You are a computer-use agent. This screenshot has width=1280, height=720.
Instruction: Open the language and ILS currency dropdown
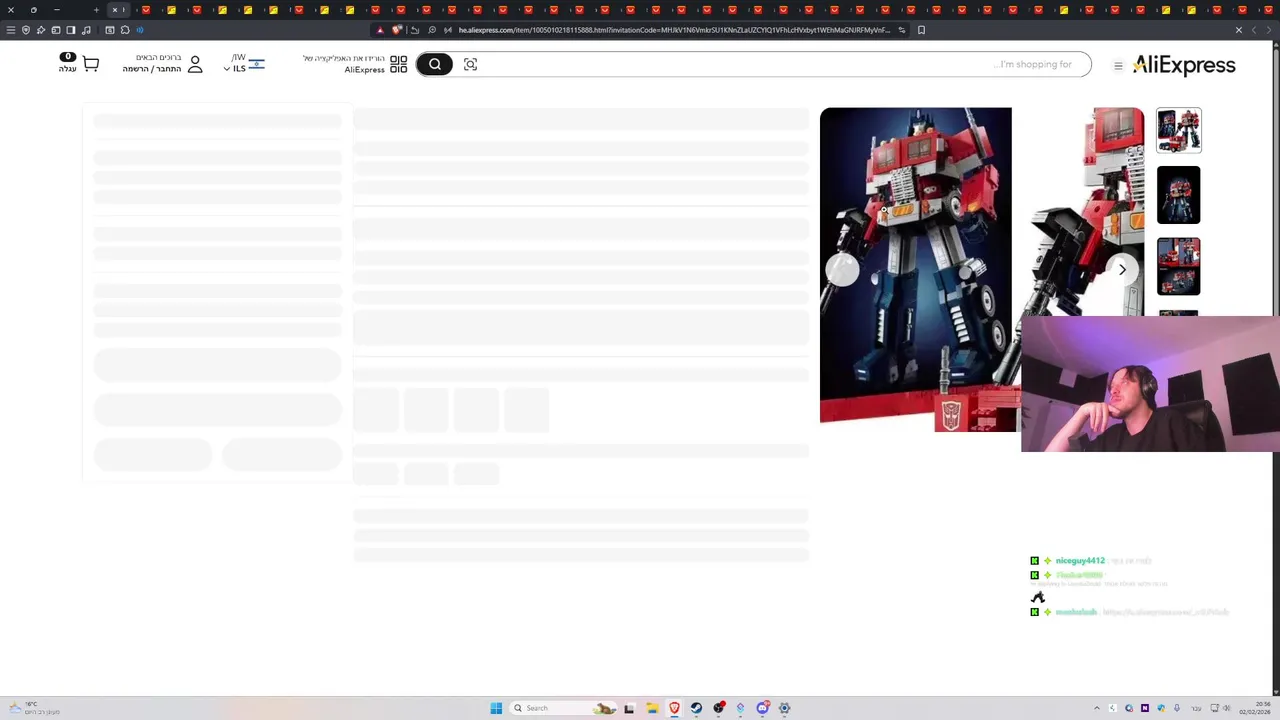[x=244, y=64]
